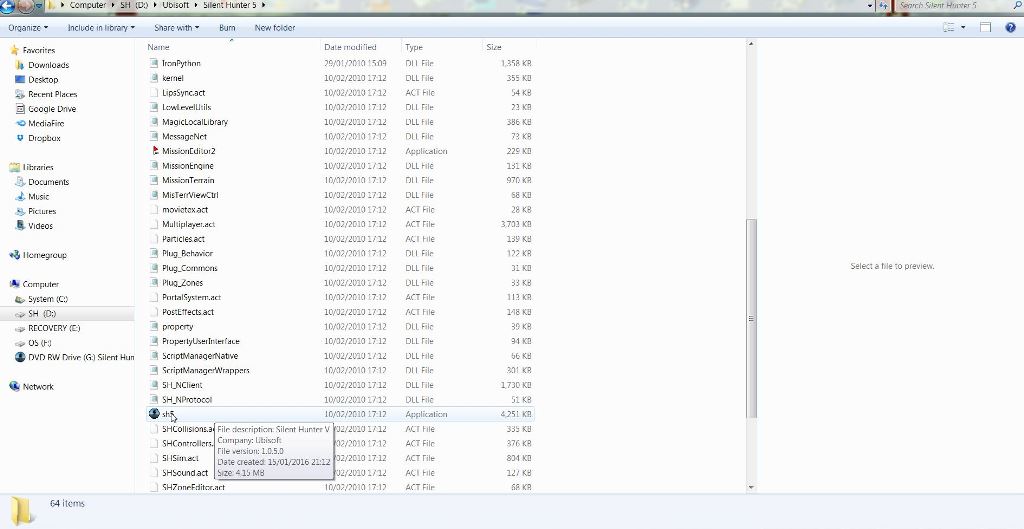Open the change view dropdown arrow
1024x529 pixels.
click(x=963, y=27)
